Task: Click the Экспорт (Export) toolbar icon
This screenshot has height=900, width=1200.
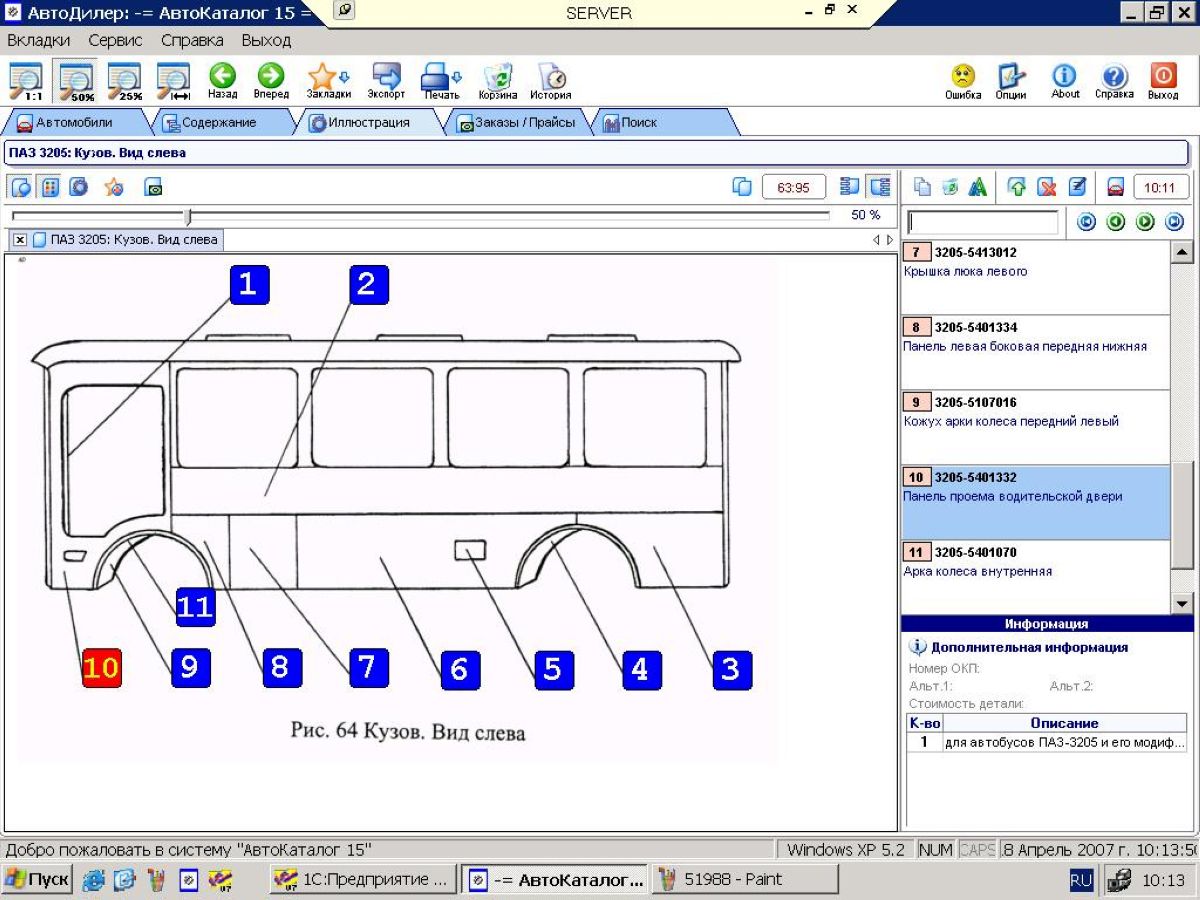Action: (x=386, y=79)
